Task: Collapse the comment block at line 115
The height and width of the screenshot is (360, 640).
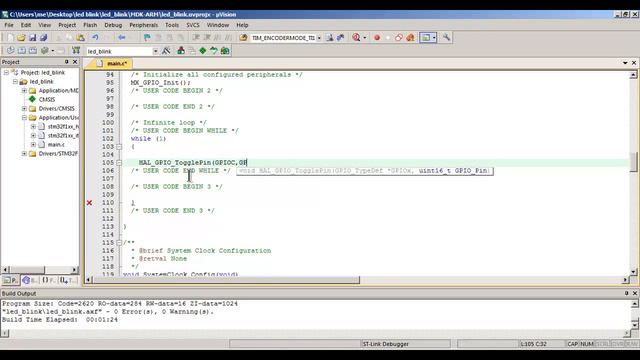Action: (119, 242)
